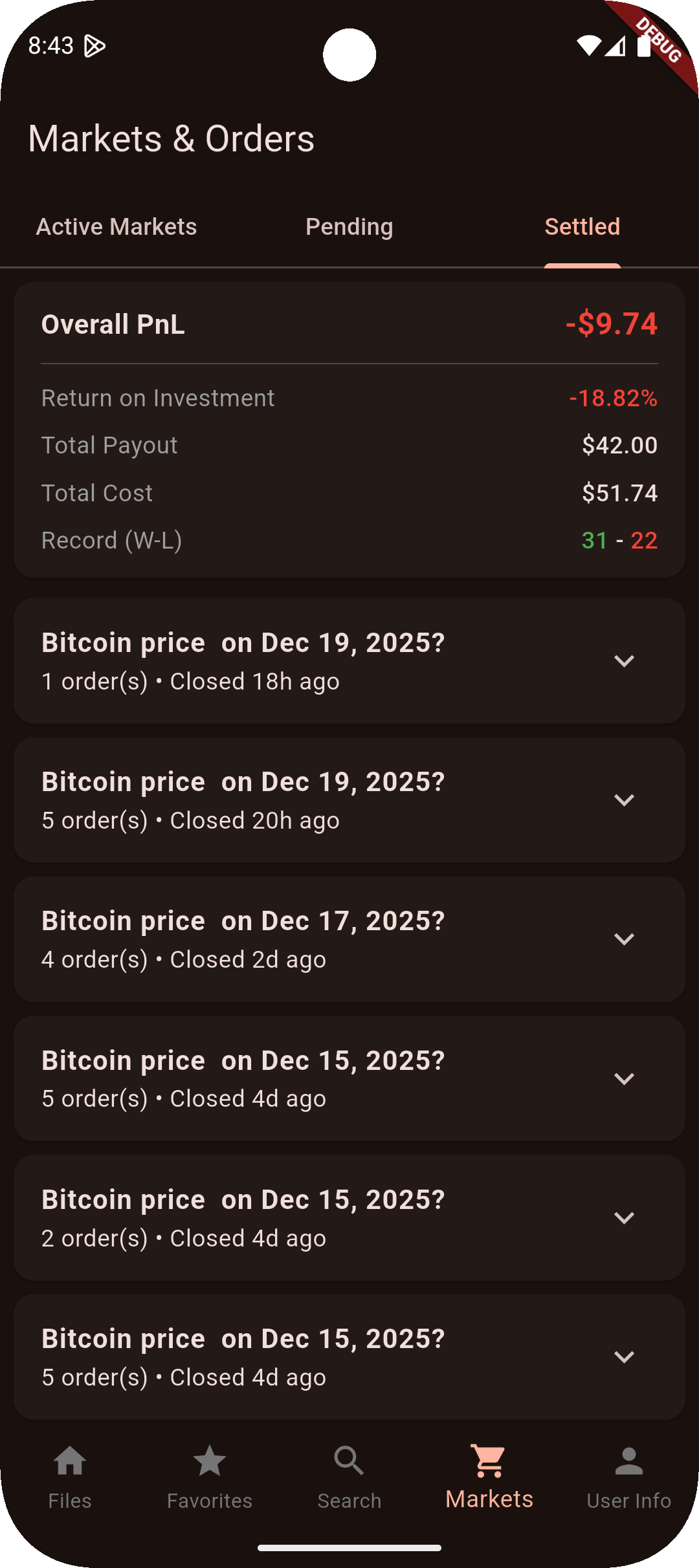Tap the Wi-Fi status icon
699x1568 pixels.
click(x=588, y=46)
